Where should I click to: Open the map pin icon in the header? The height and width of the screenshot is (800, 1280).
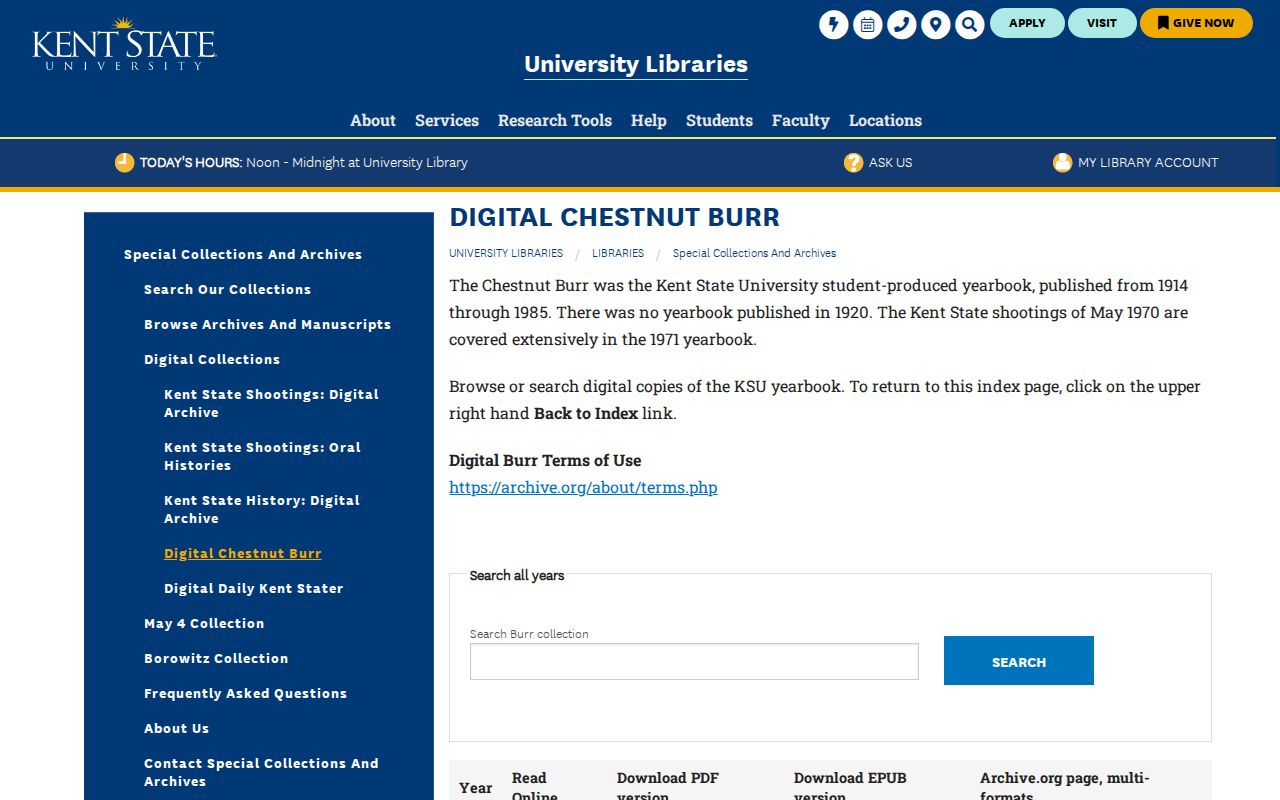(936, 24)
